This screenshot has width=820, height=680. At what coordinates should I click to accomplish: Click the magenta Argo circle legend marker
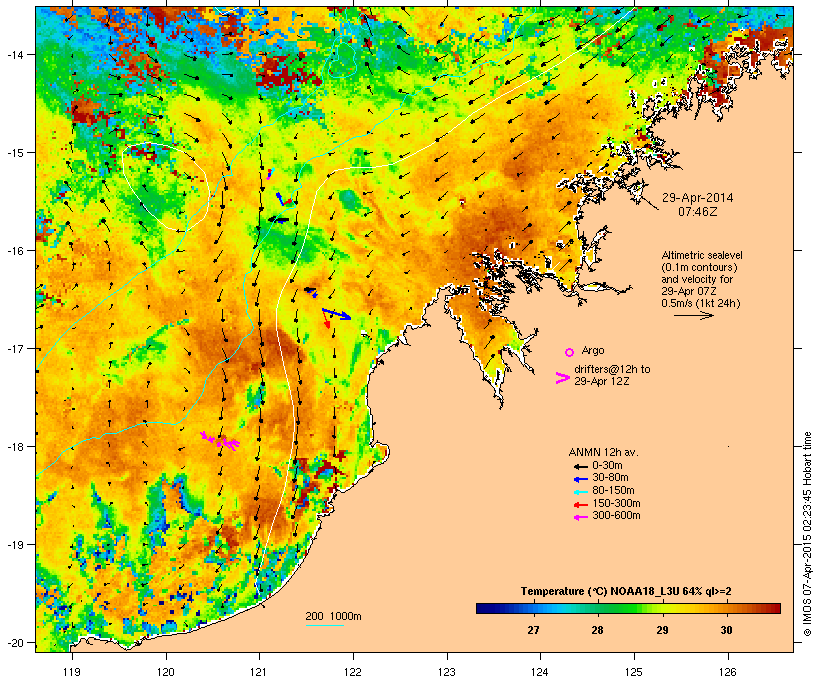point(570,353)
